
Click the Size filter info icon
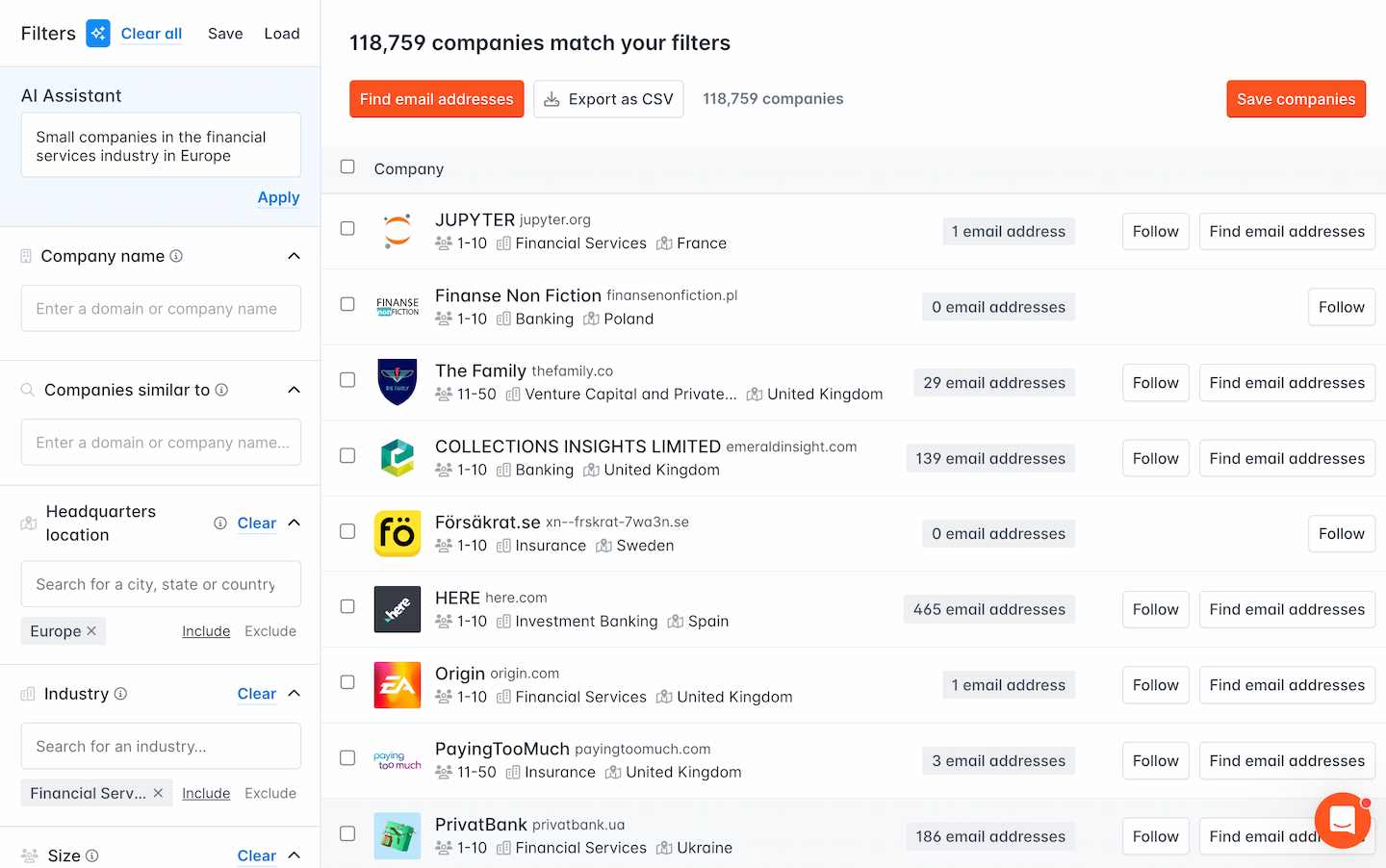pyautogui.click(x=92, y=855)
